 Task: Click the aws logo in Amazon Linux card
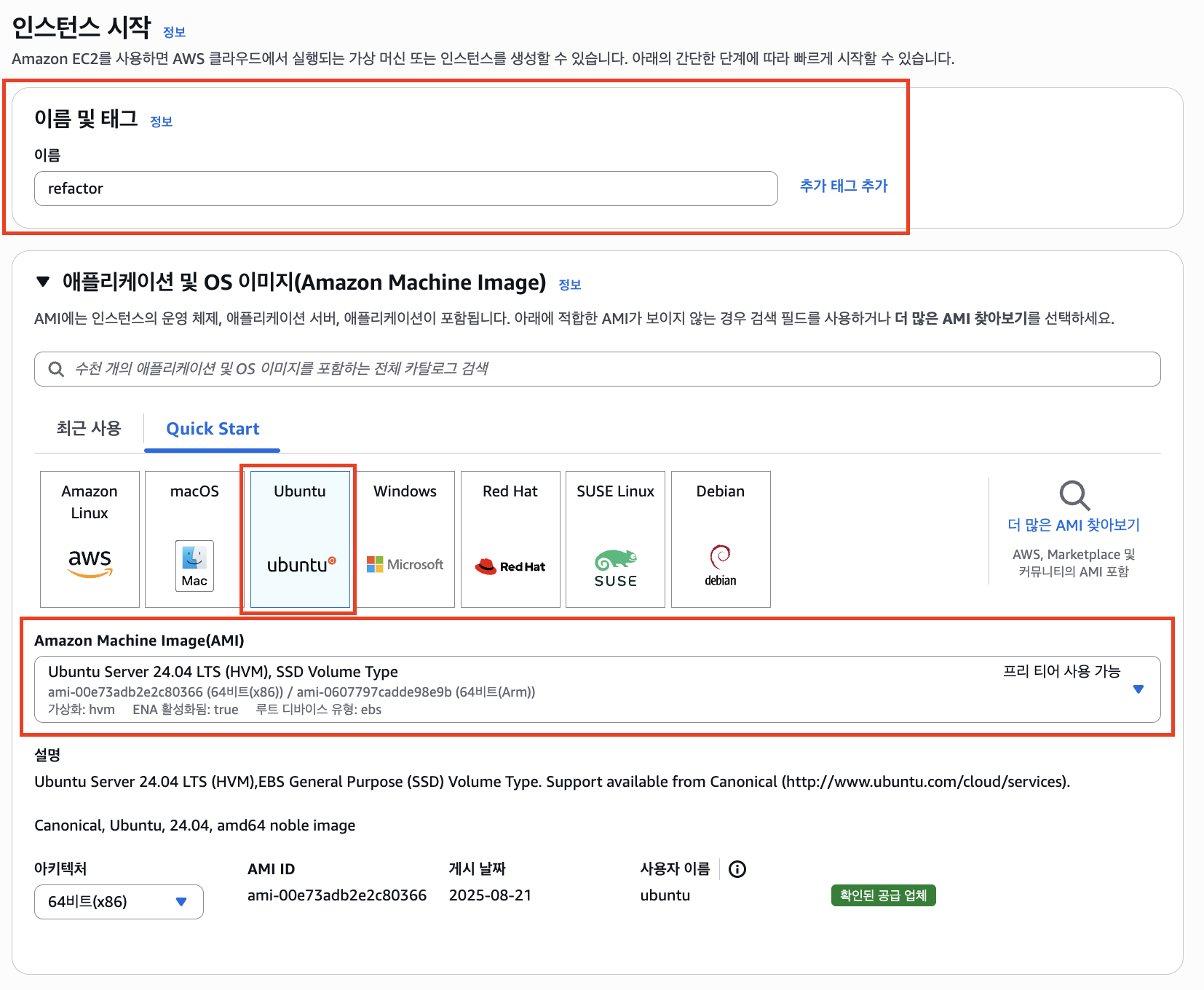[x=90, y=563]
